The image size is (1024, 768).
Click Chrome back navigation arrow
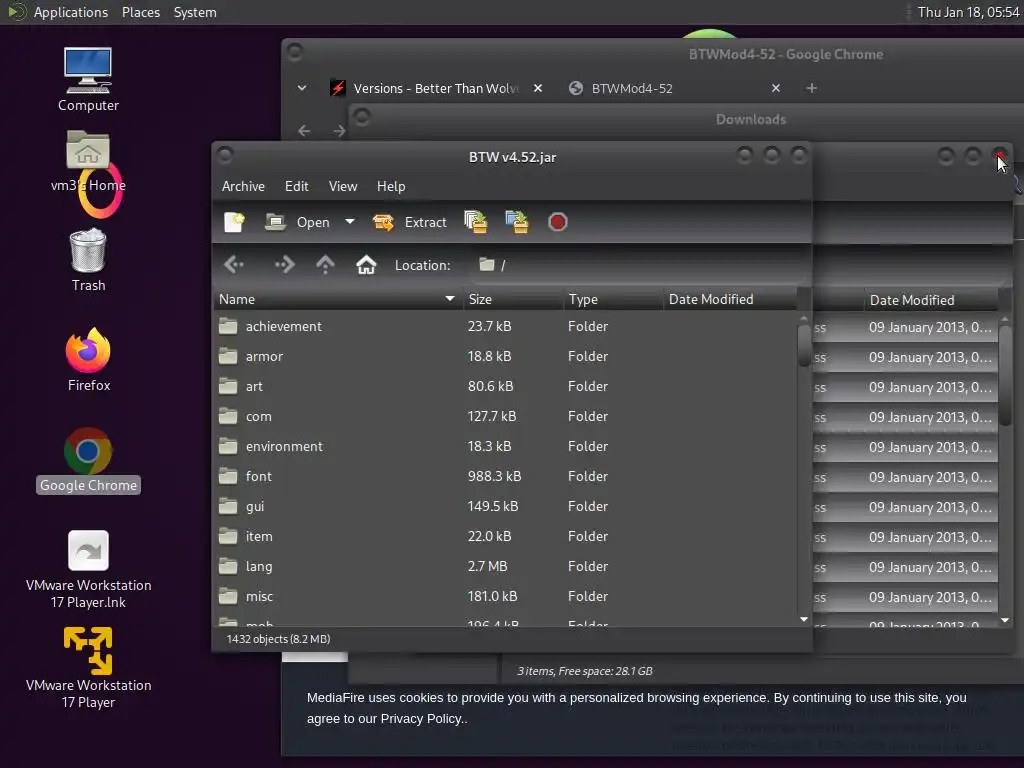click(x=304, y=131)
